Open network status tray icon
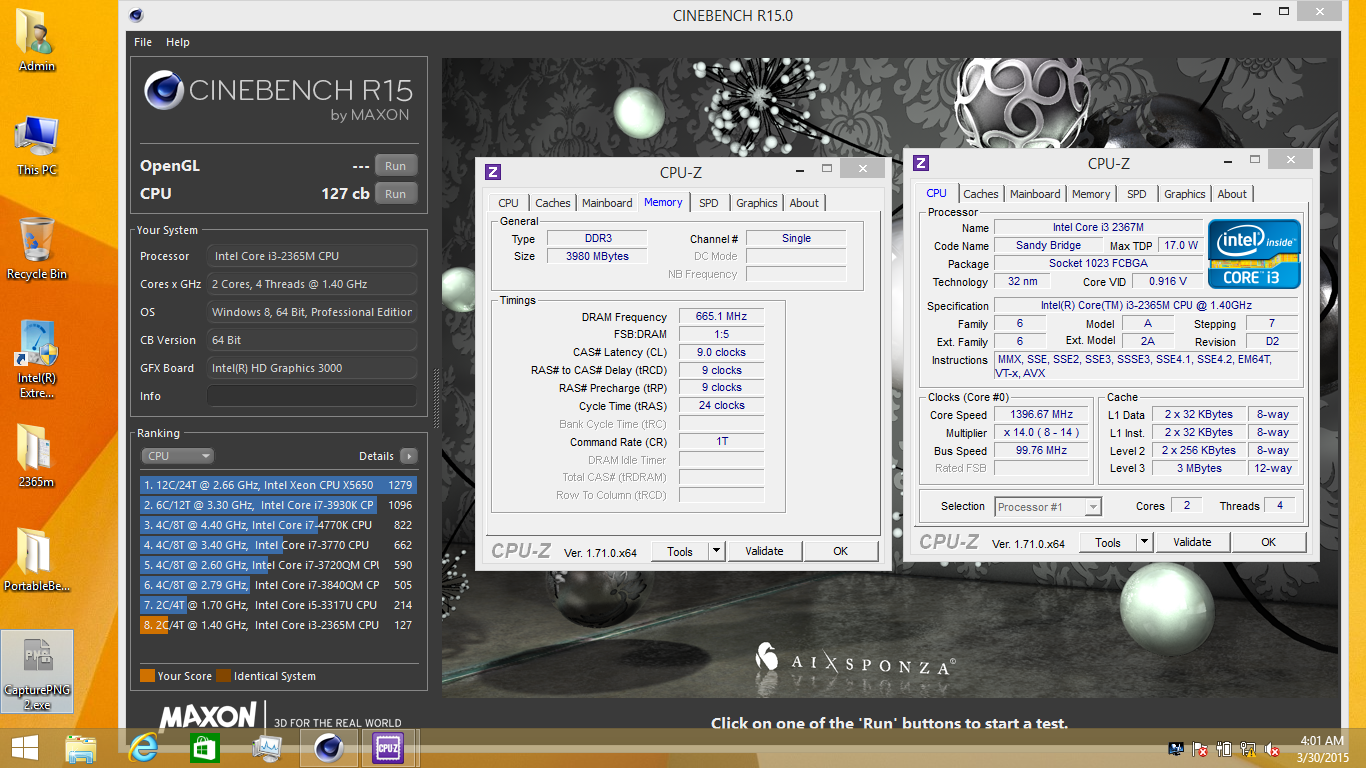 (1249, 749)
